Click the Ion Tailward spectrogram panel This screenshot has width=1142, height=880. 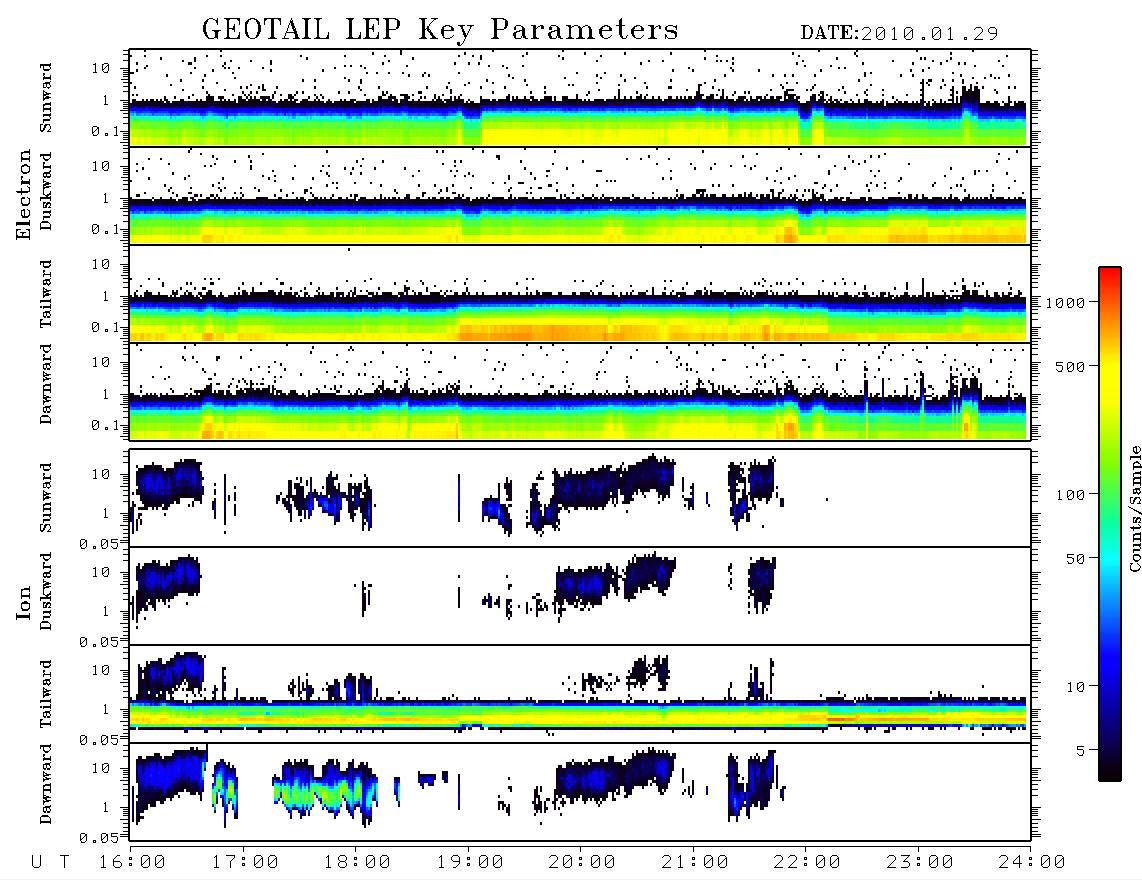click(580, 694)
